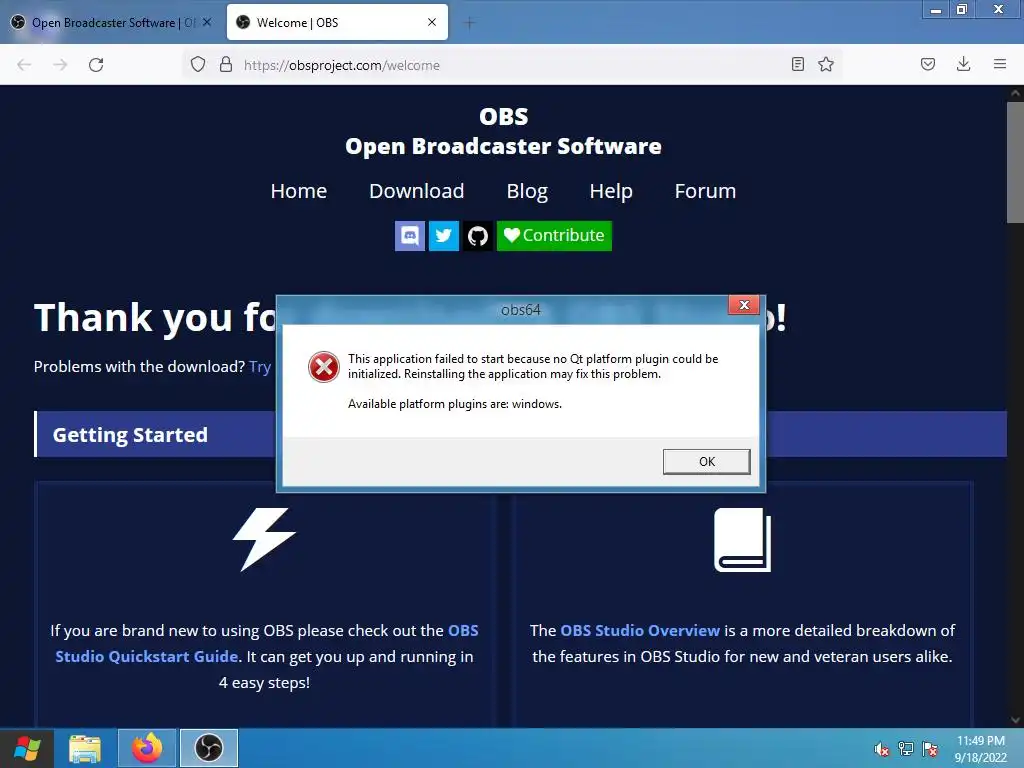Reload the current page
Screen dimensions: 1024x768
pyautogui.click(x=96, y=65)
